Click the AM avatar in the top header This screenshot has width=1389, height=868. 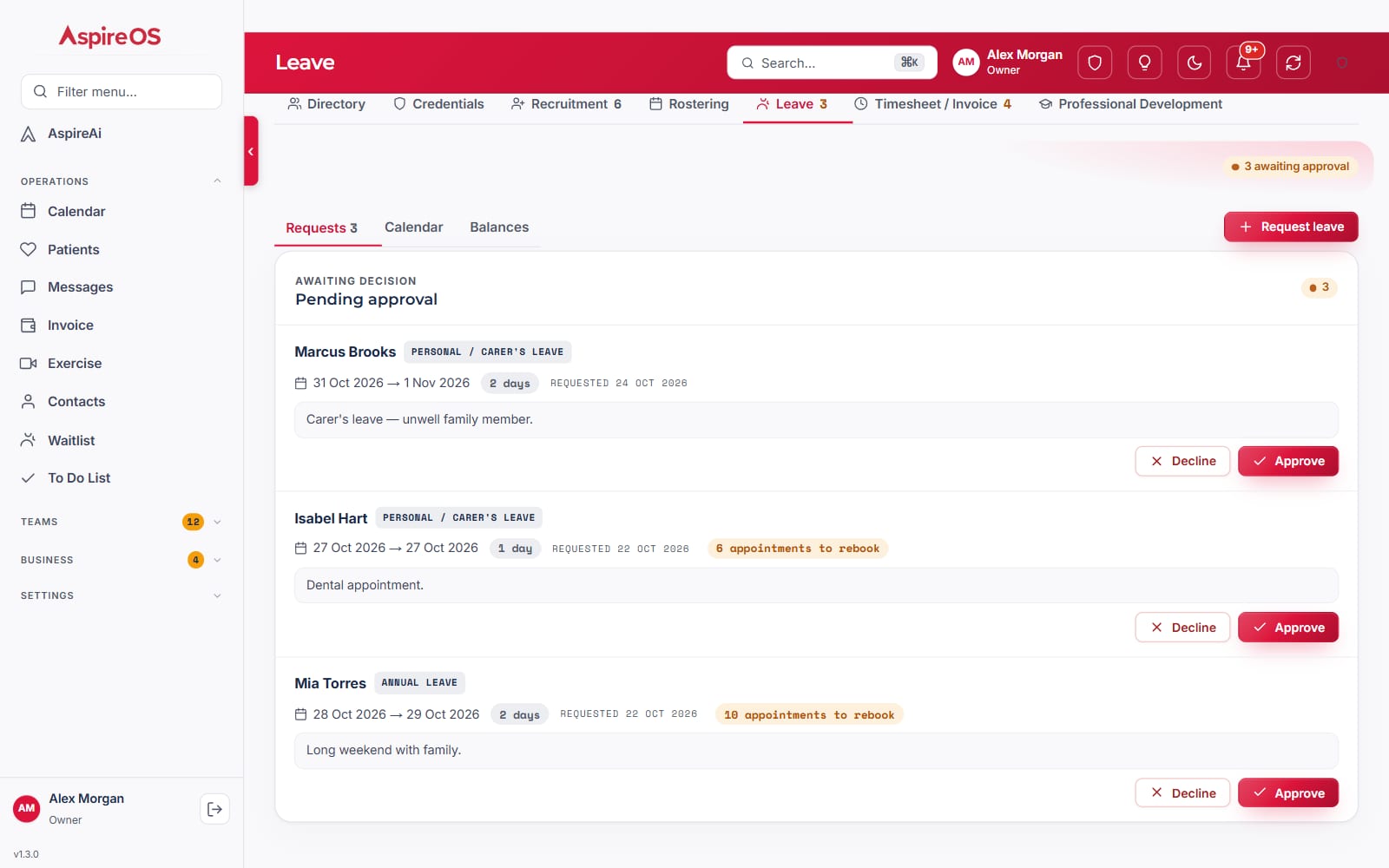966,62
